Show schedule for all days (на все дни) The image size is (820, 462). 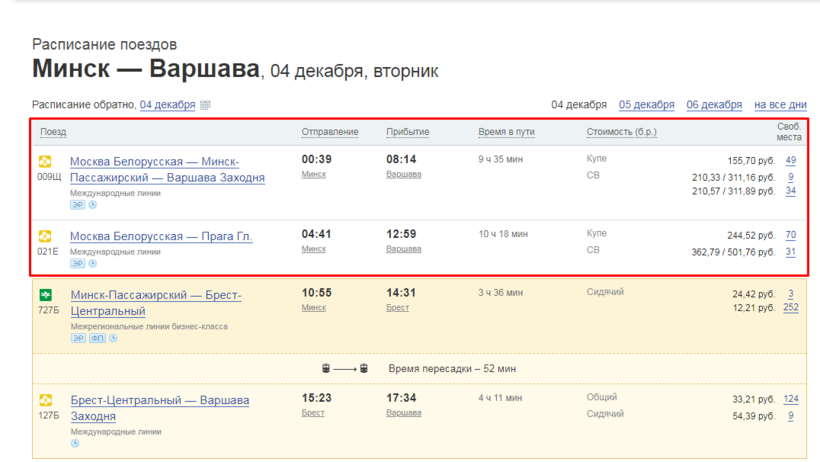coord(780,105)
